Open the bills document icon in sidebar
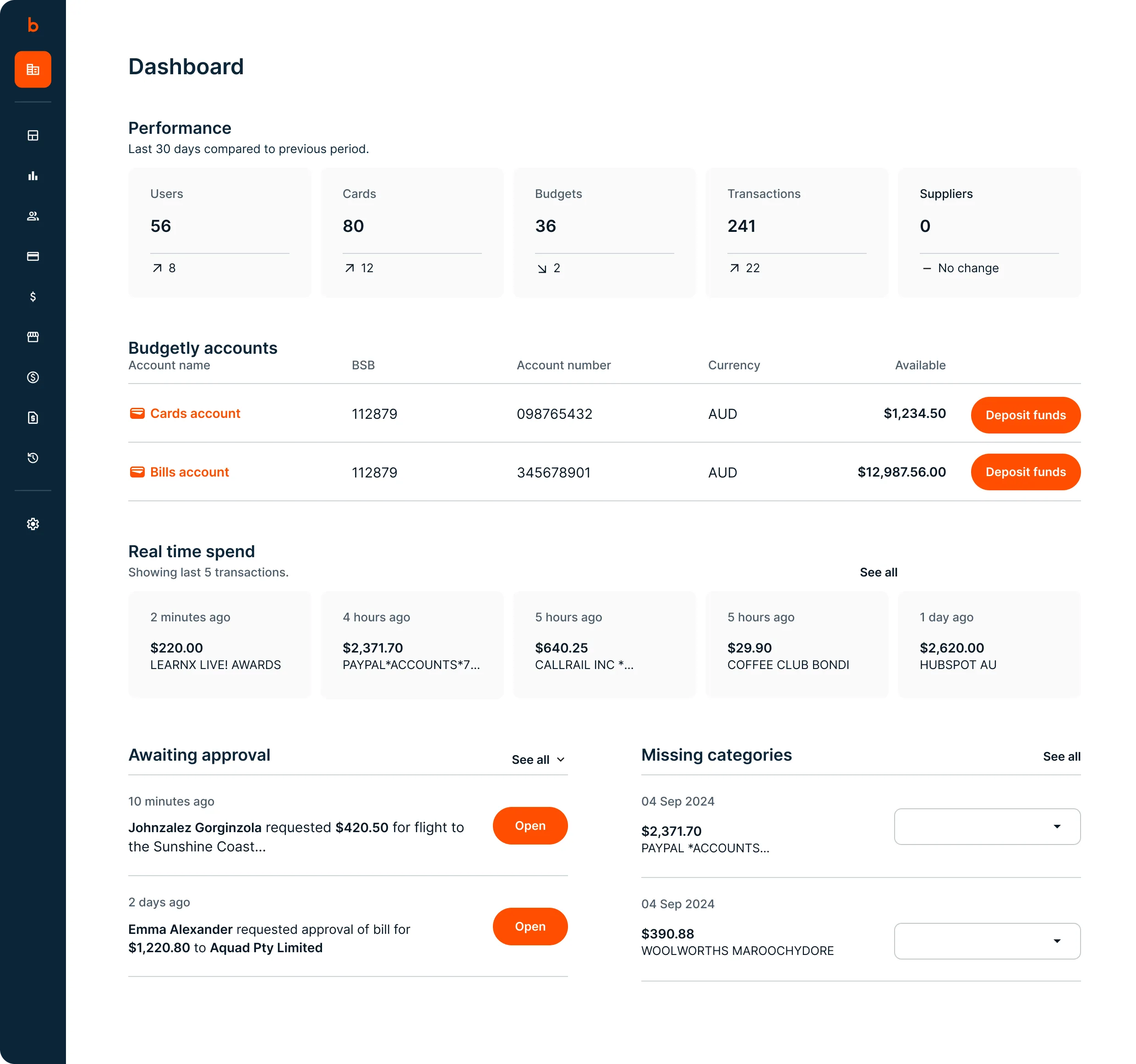 33,417
